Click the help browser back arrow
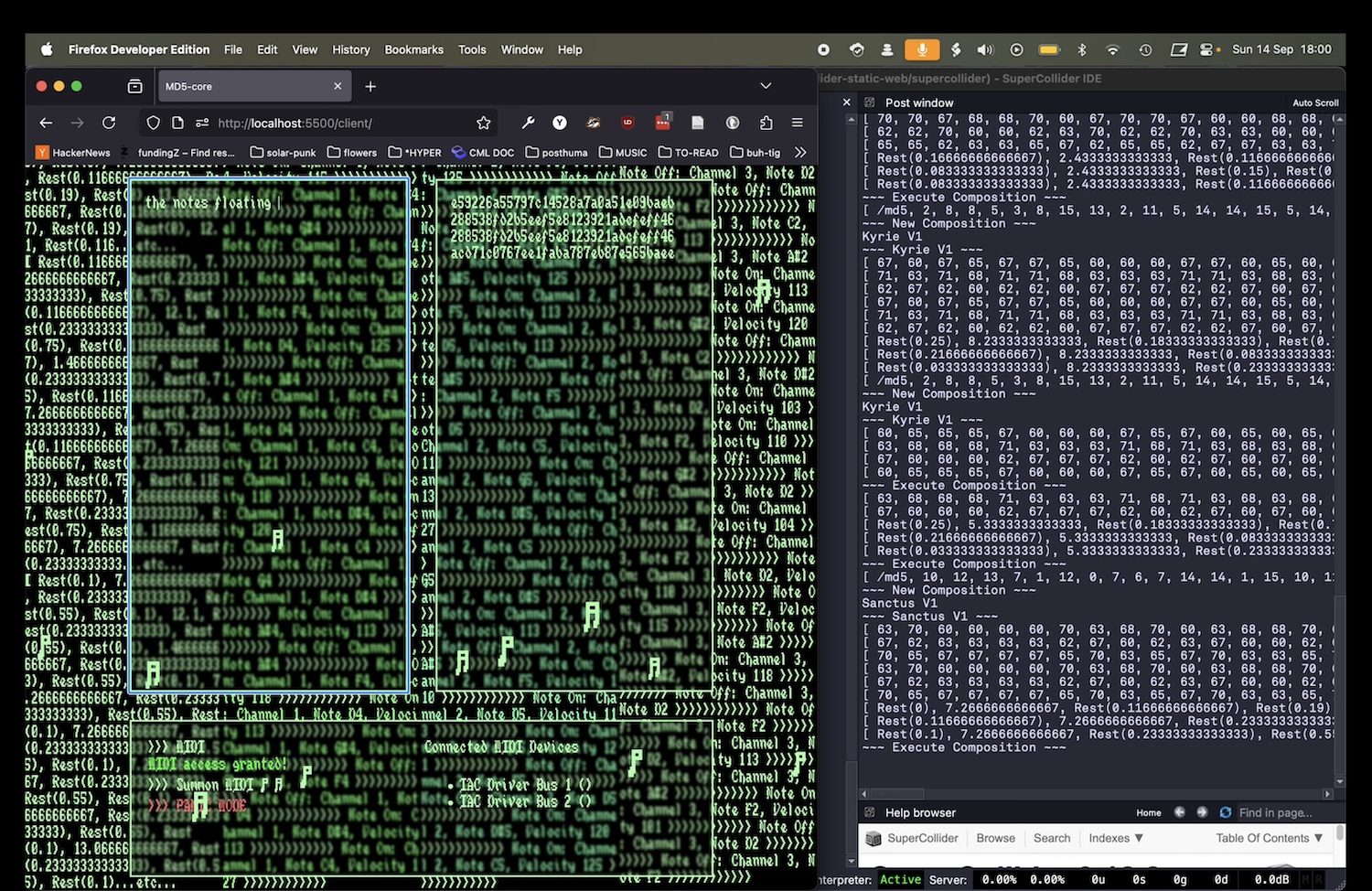Screen dimensions: 1372x891 (1179, 812)
